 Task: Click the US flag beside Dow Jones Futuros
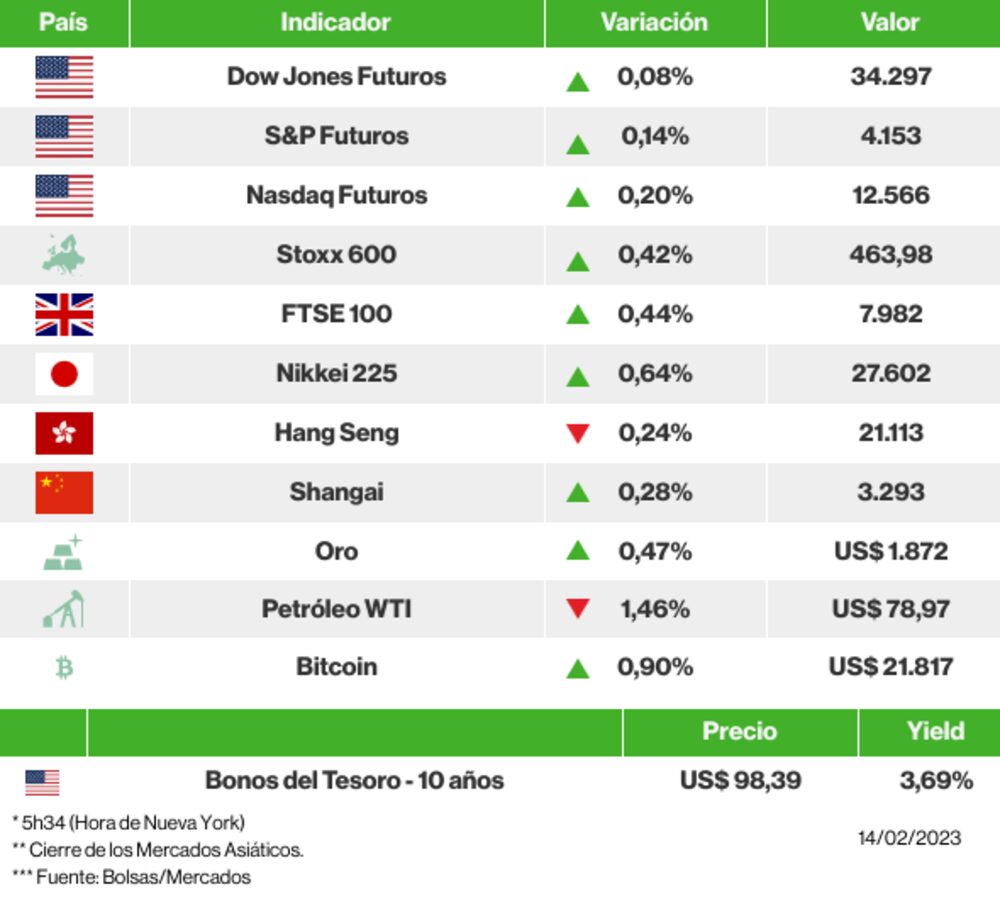click(x=64, y=77)
